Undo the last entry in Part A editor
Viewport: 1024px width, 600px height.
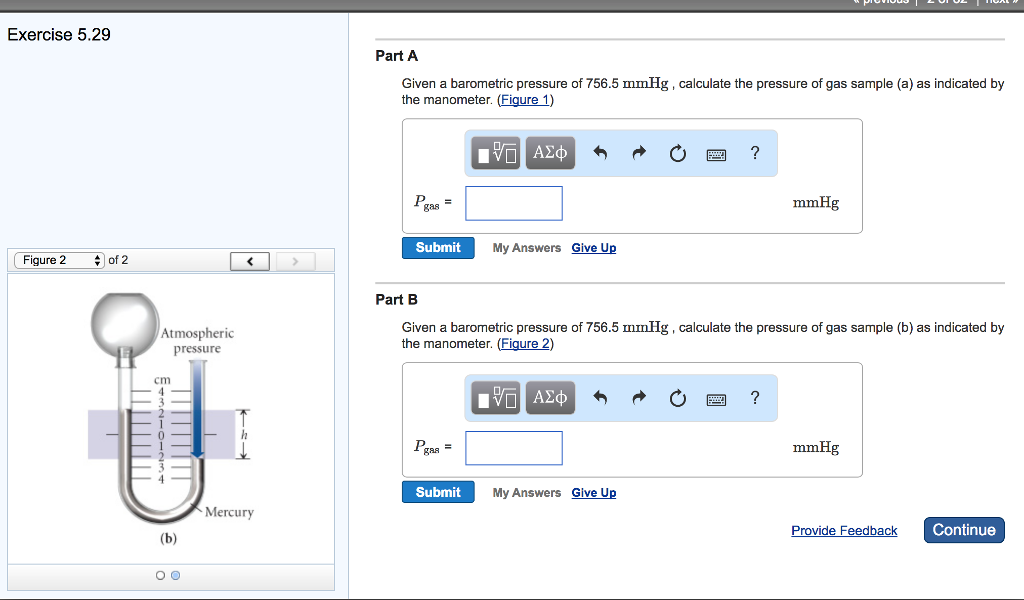(600, 152)
